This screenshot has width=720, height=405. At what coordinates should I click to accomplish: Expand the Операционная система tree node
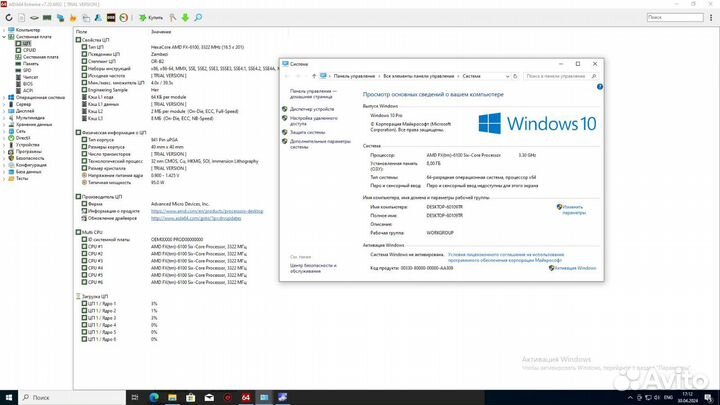pyautogui.click(x=4, y=97)
